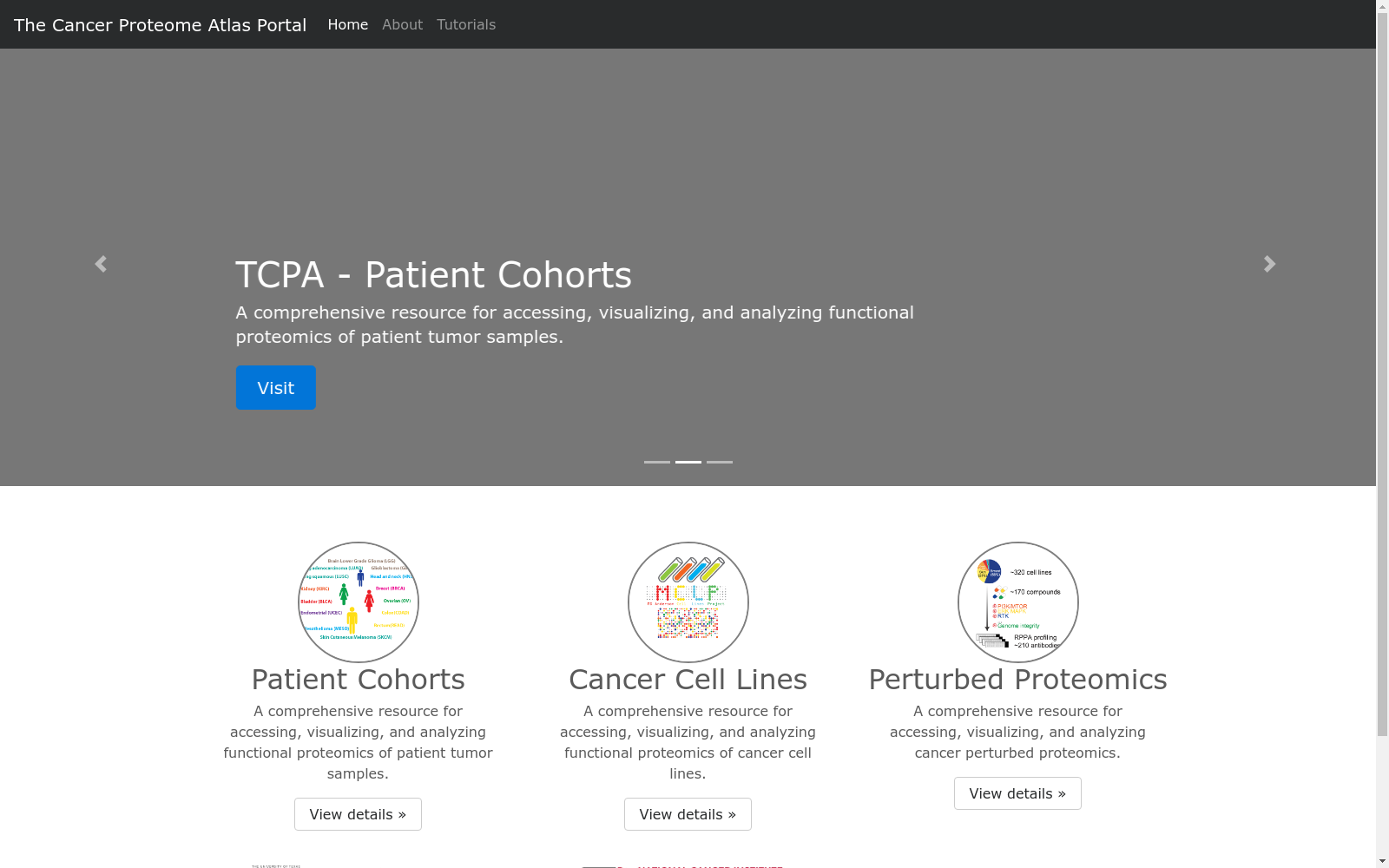Viewport: 1389px width, 868px height.
Task: Click the Patient Cohorts circular image
Action: (358, 602)
